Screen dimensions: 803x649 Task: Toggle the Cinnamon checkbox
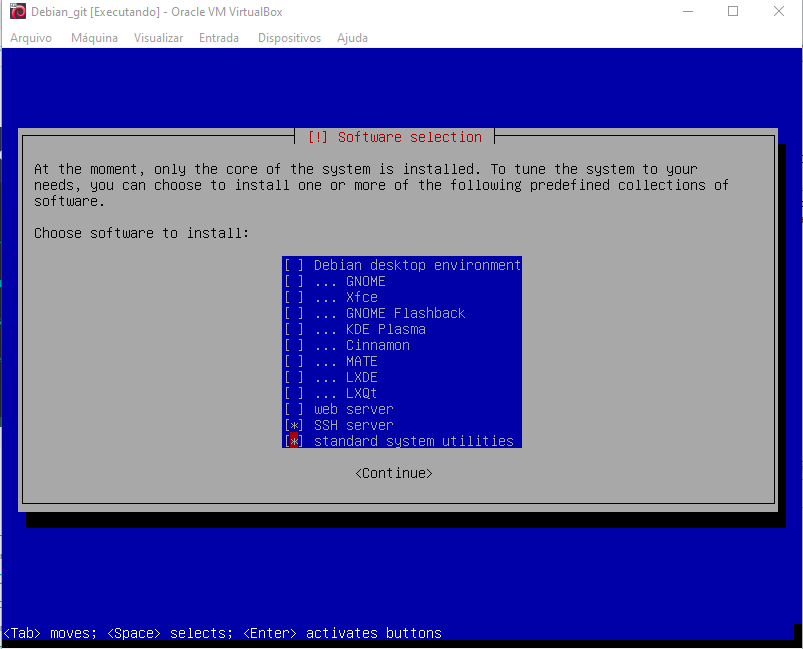pyautogui.click(x=294, y=345)
